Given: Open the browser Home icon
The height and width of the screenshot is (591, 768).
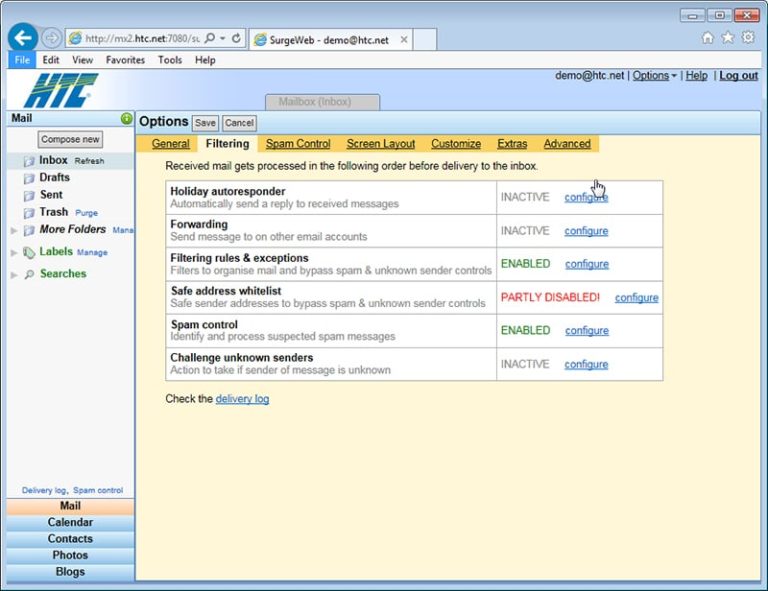Looking at the screenshot, I should pos(708,37).
